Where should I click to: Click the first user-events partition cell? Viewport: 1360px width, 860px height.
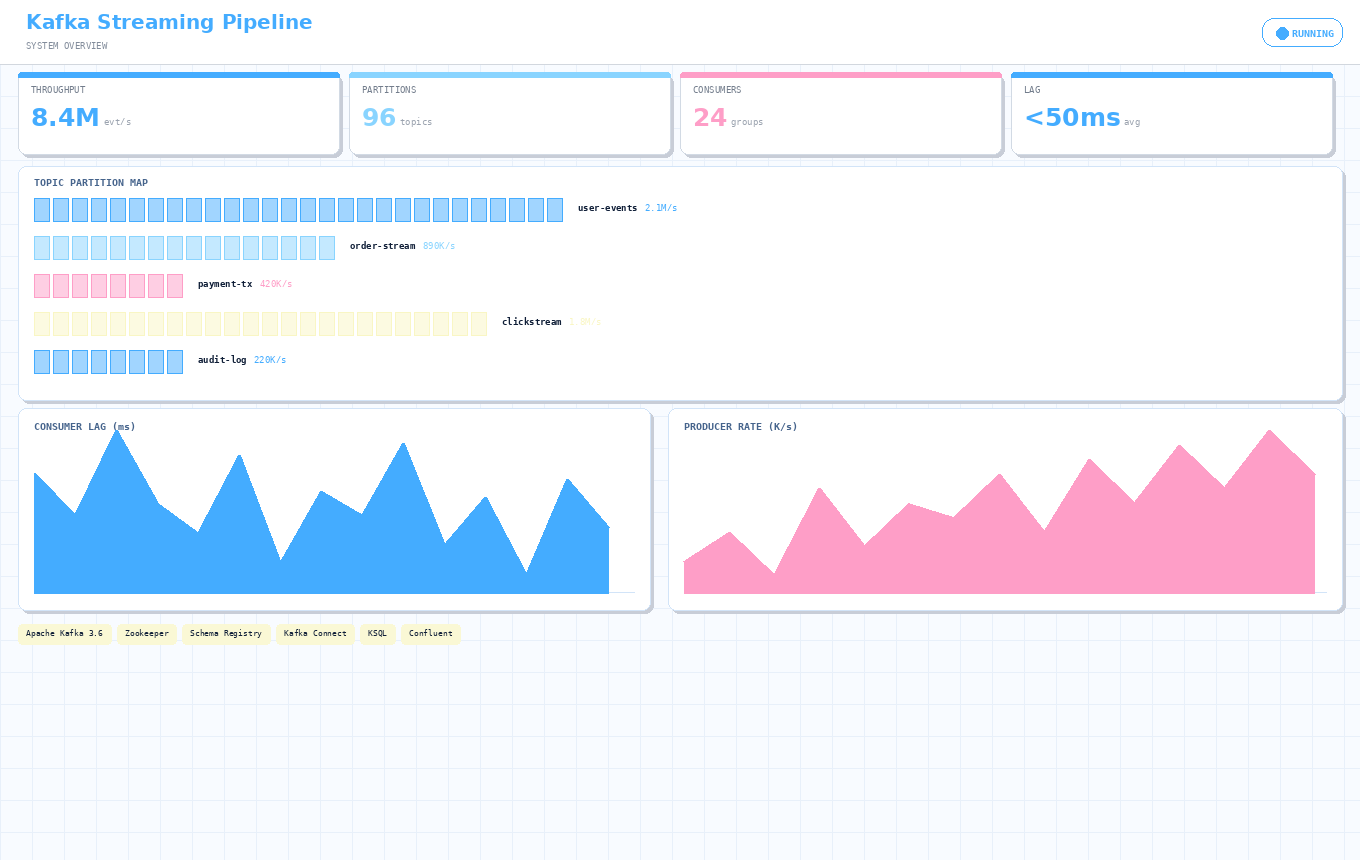pyautogui.click(x=41, y=209)
